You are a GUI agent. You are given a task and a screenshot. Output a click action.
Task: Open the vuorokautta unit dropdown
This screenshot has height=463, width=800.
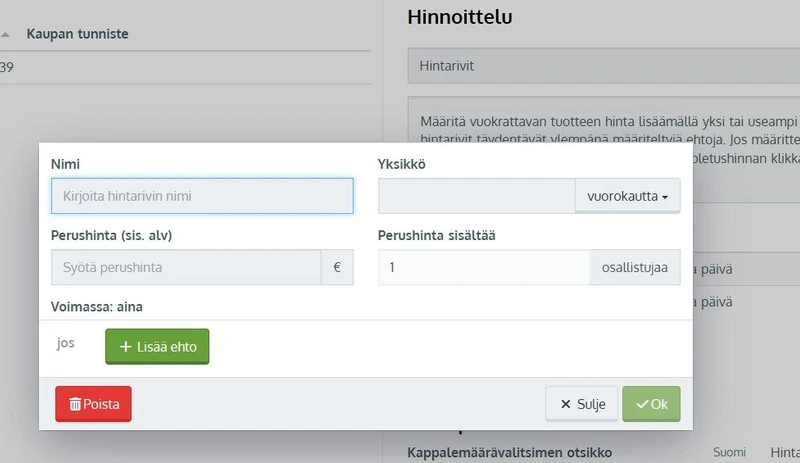(628, 196)
